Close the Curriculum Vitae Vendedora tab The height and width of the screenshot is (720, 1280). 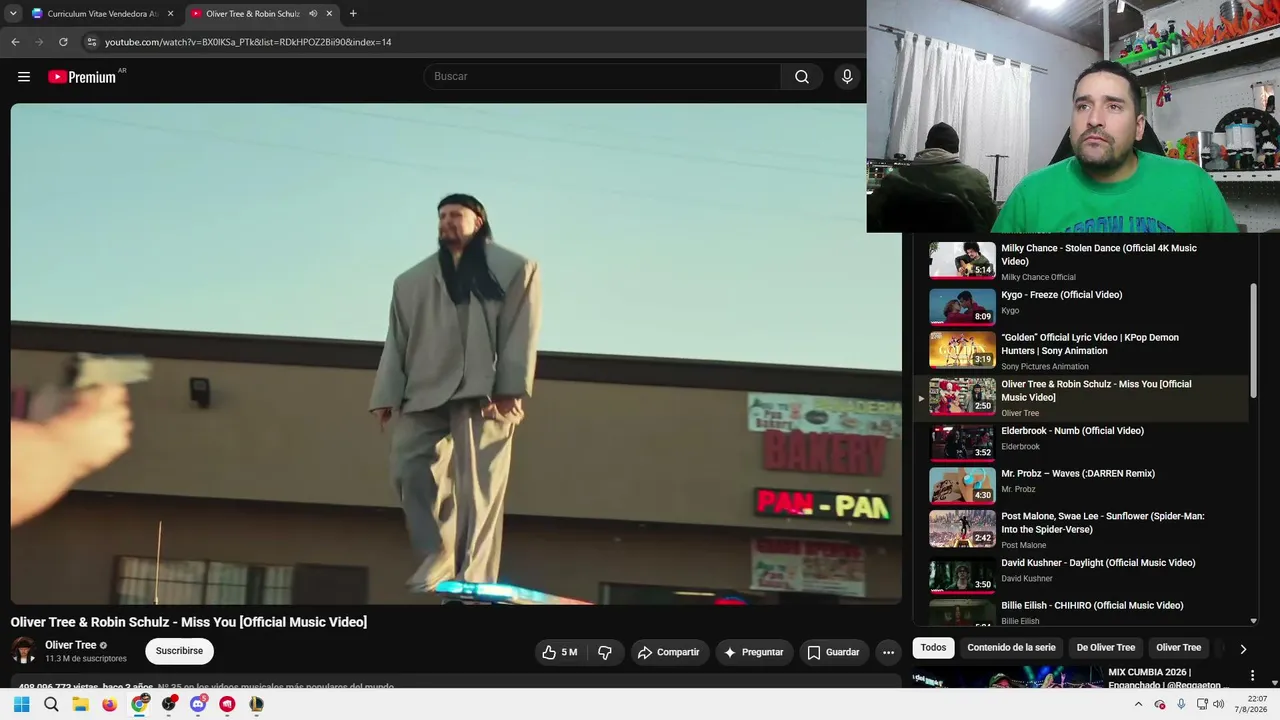(170, 14)
